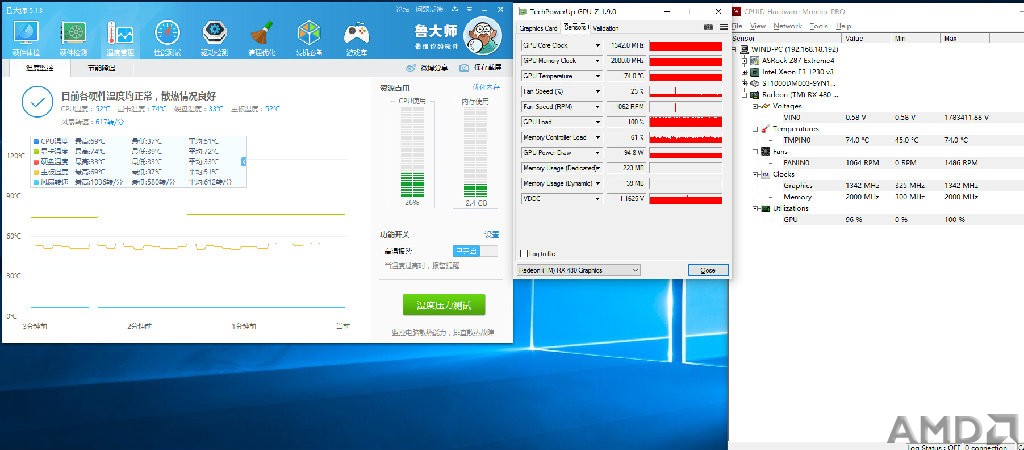The width and height of the screenshot is (1024, 450).
Task: Toggle the graphics card temperature legend entry
Action: 52,151
